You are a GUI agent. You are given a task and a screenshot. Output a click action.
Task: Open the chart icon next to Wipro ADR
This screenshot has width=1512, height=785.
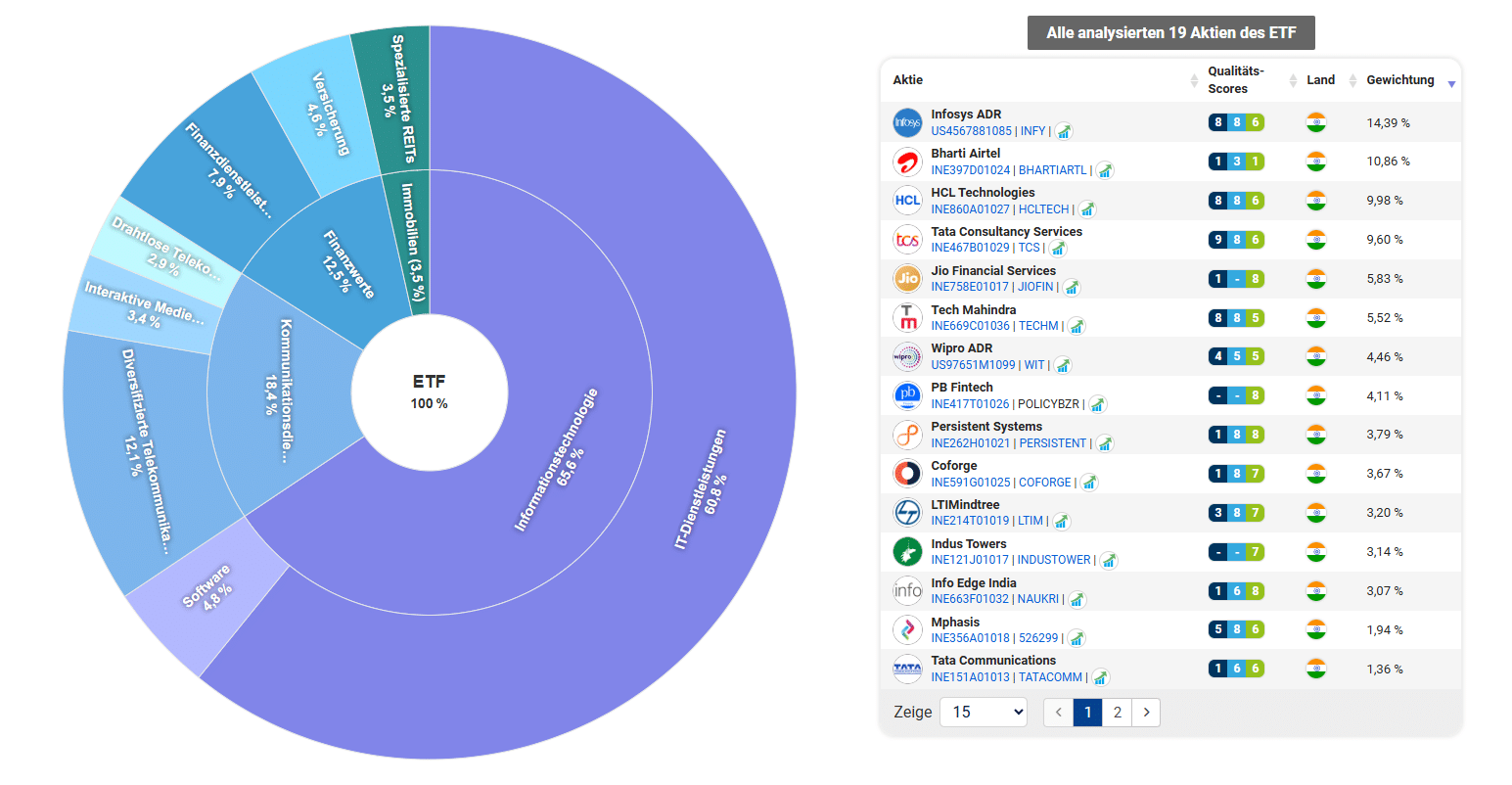(1063, 365)
